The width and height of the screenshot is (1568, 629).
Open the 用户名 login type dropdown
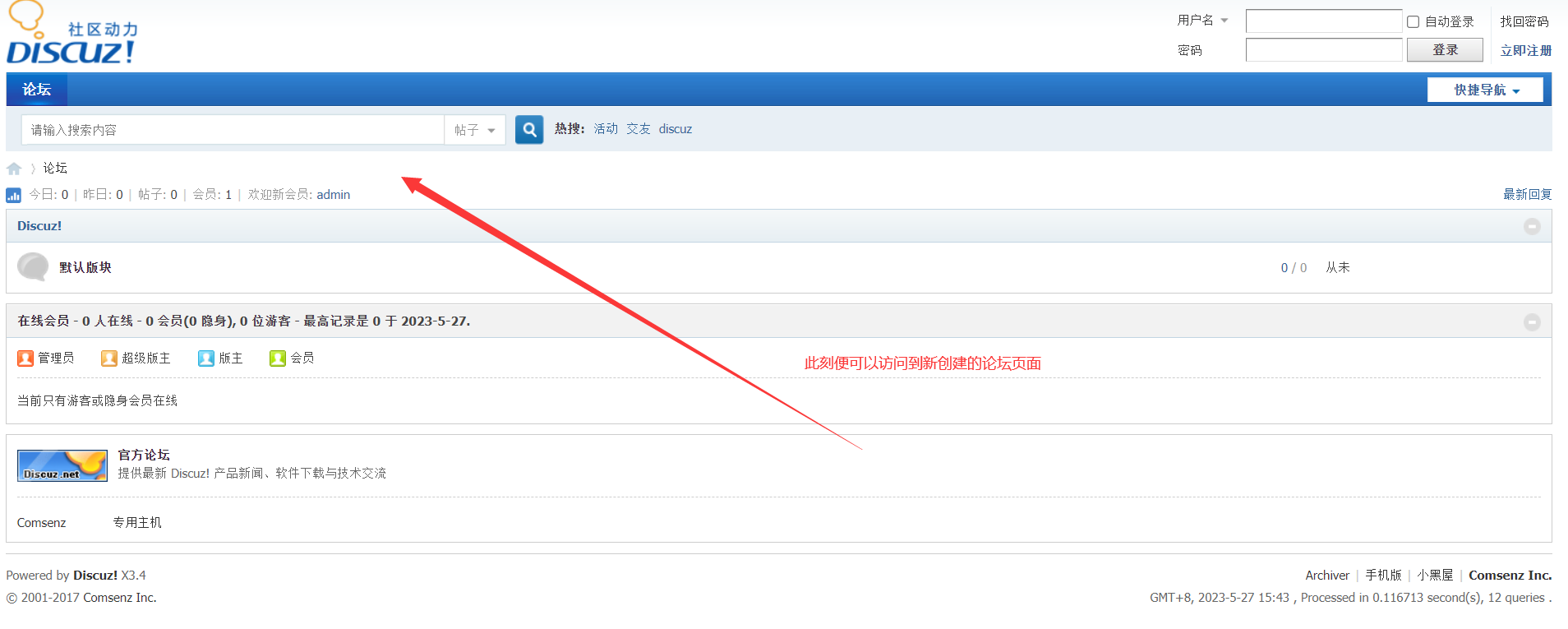click(1202, 21)
